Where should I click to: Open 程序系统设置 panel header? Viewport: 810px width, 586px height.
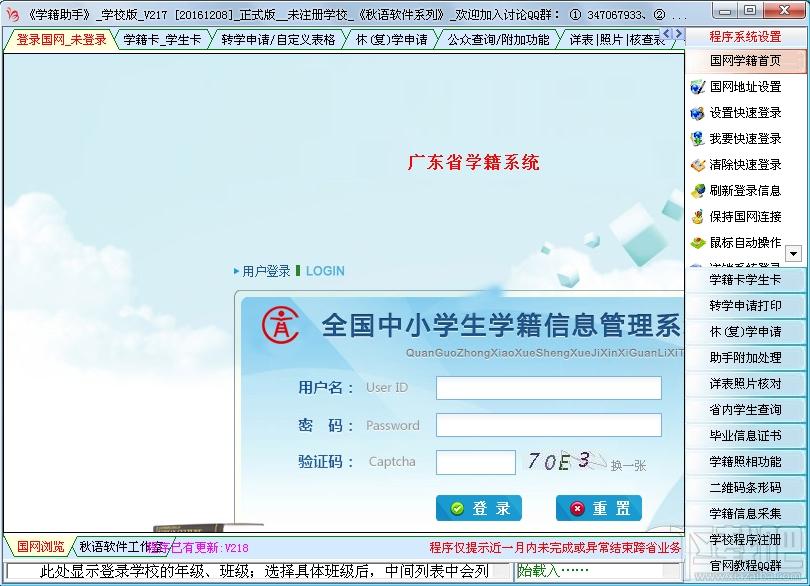point(745,37)
